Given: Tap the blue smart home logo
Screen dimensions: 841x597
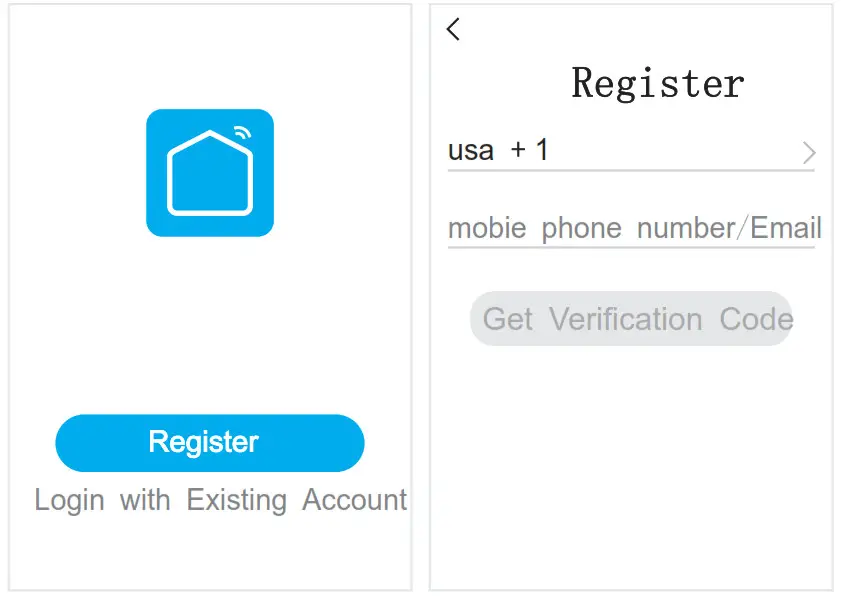Looking at the screenshot, I should 210,172.
